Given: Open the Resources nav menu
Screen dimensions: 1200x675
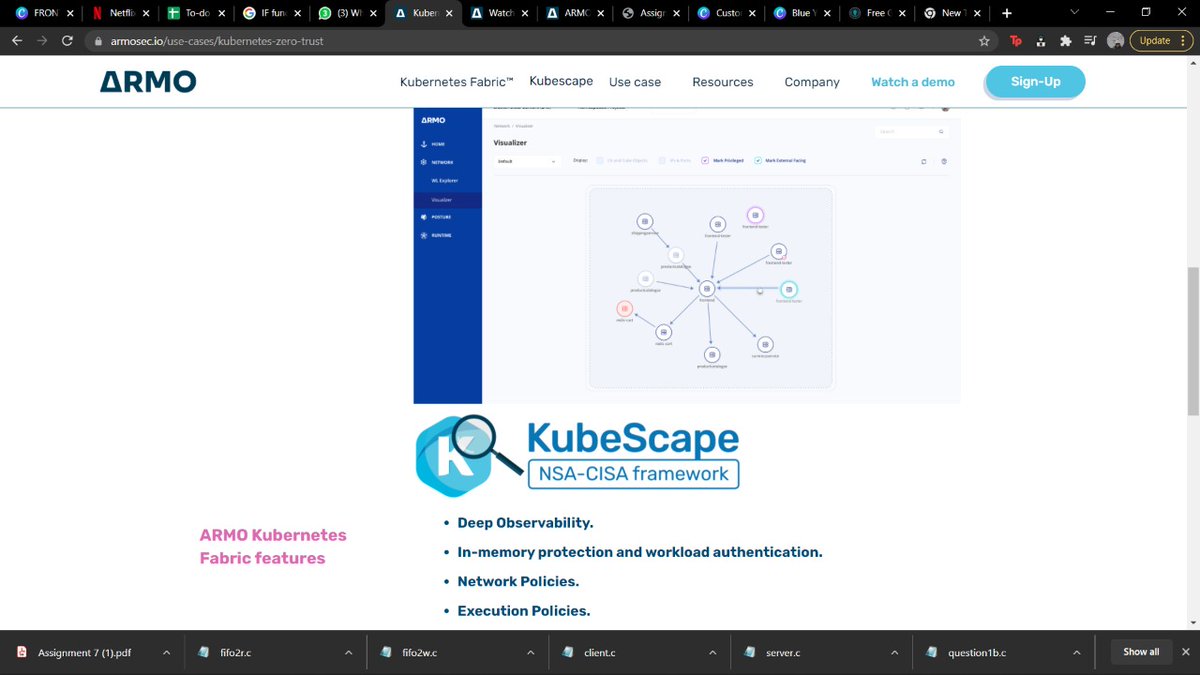Looking at the screenshot, I should (x=723, y=82).
